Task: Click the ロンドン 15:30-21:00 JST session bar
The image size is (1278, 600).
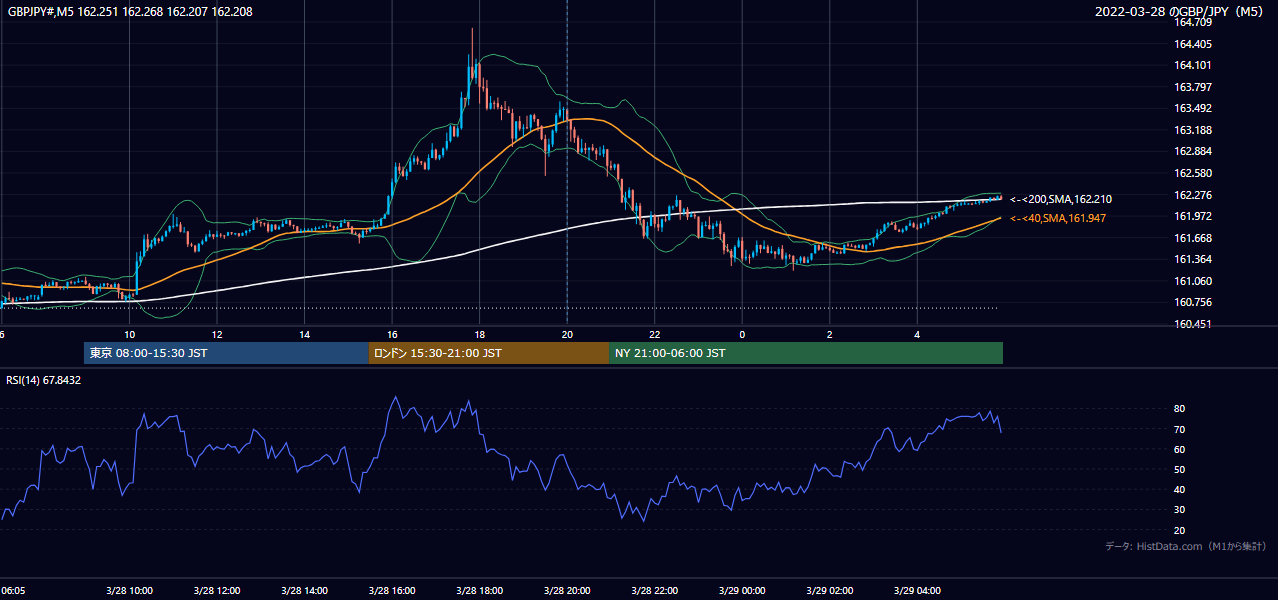Action: coord(489,353)
